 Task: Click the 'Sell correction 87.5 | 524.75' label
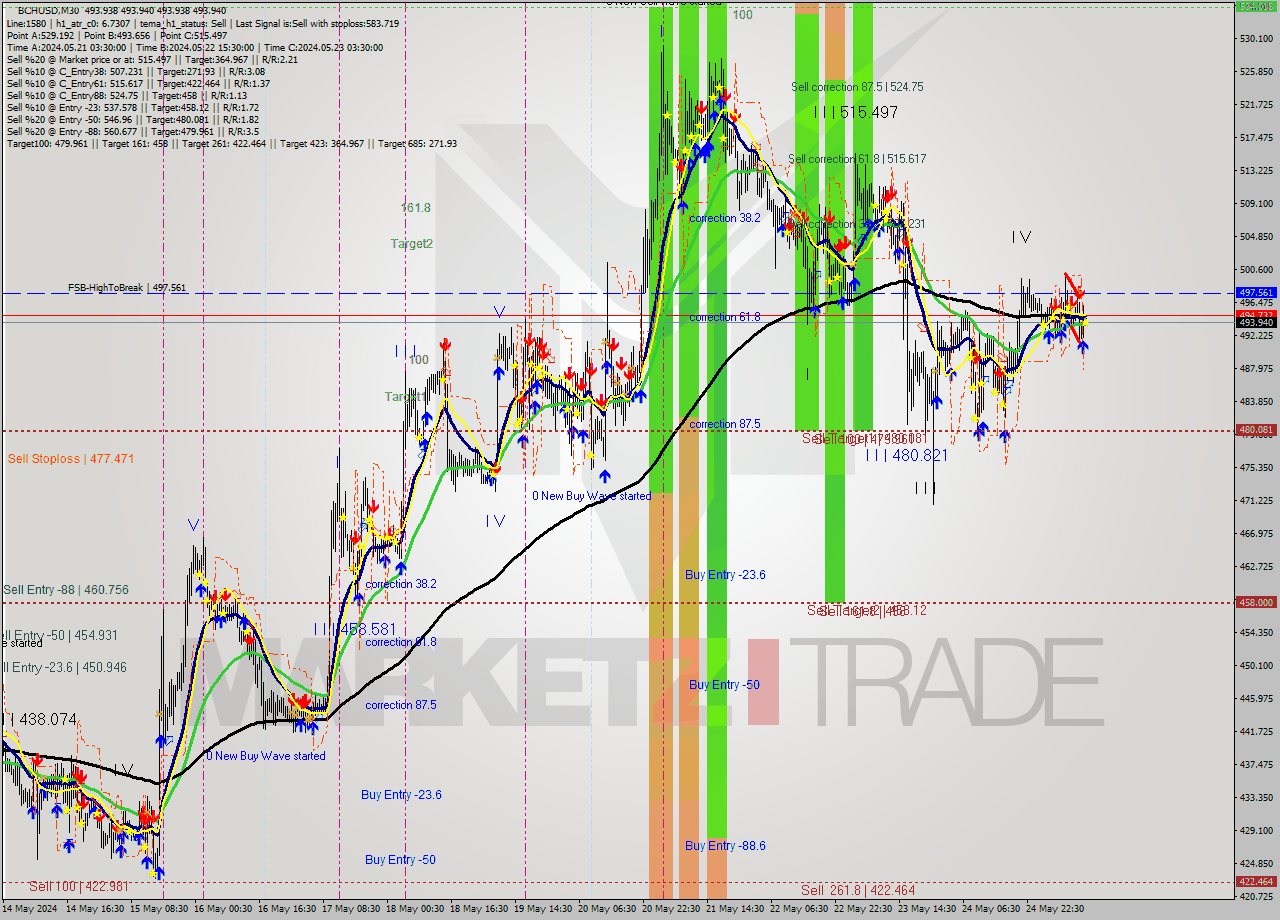[857, 87]
